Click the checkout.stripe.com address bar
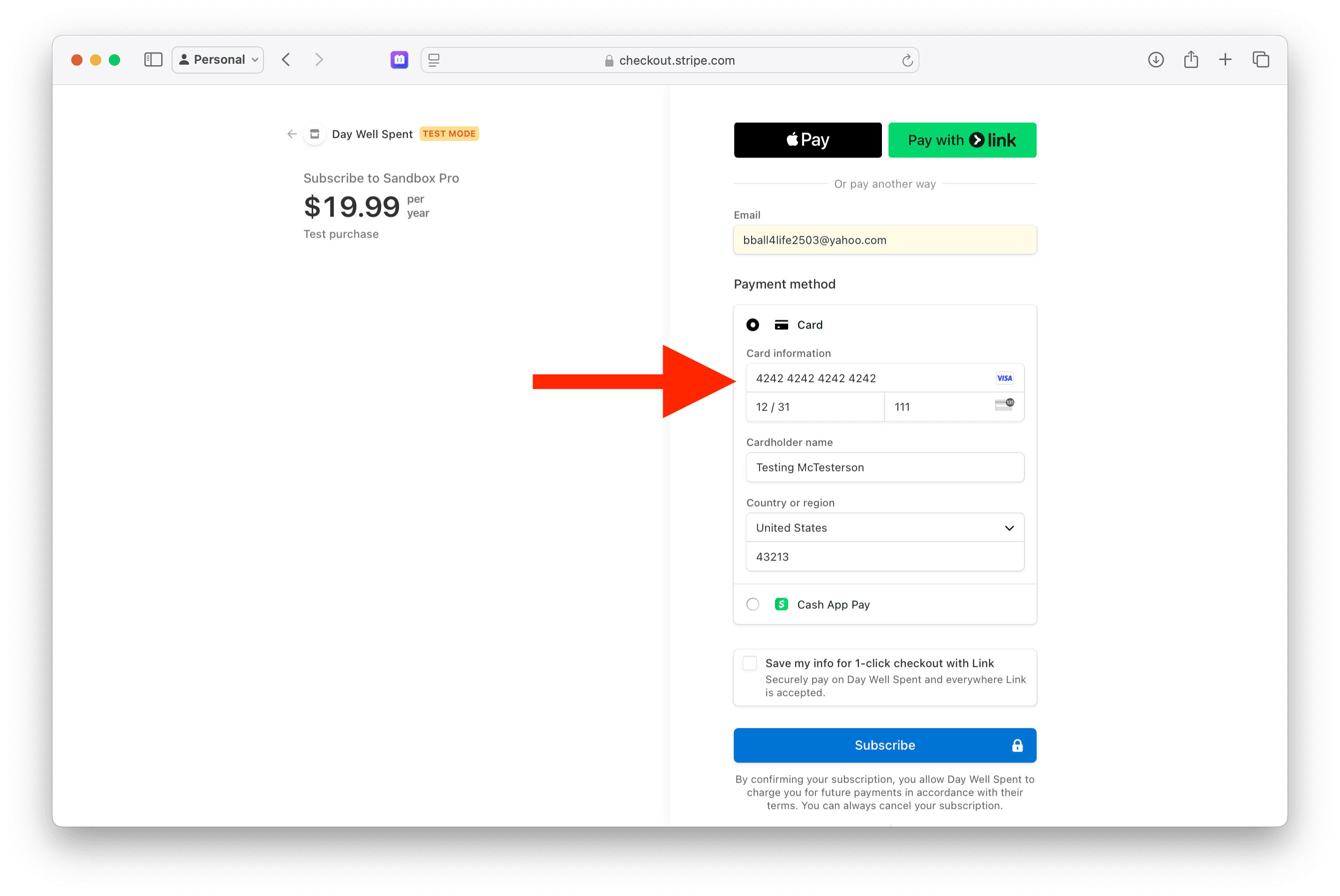The image size is (1340, 896). tap(676, 60)
